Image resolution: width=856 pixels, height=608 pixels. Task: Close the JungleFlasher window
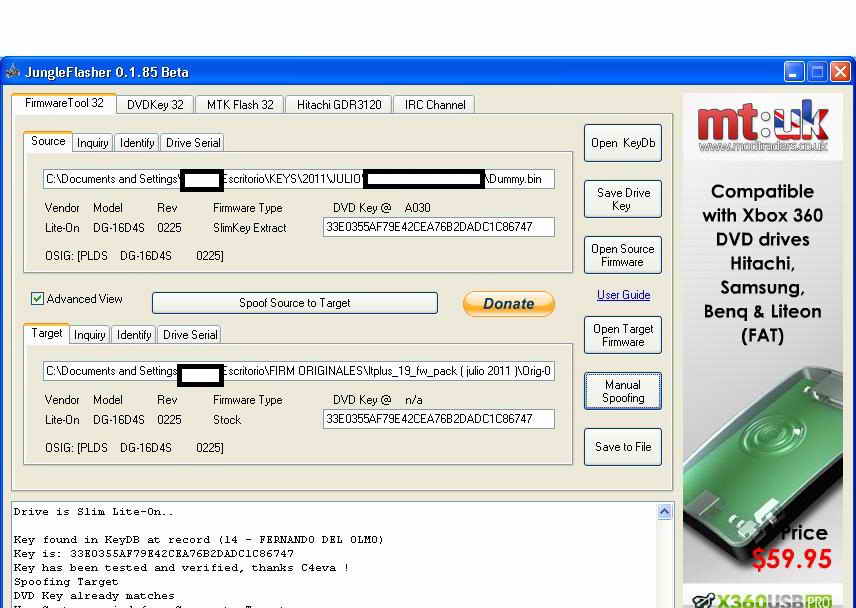[x=840, y=71]
